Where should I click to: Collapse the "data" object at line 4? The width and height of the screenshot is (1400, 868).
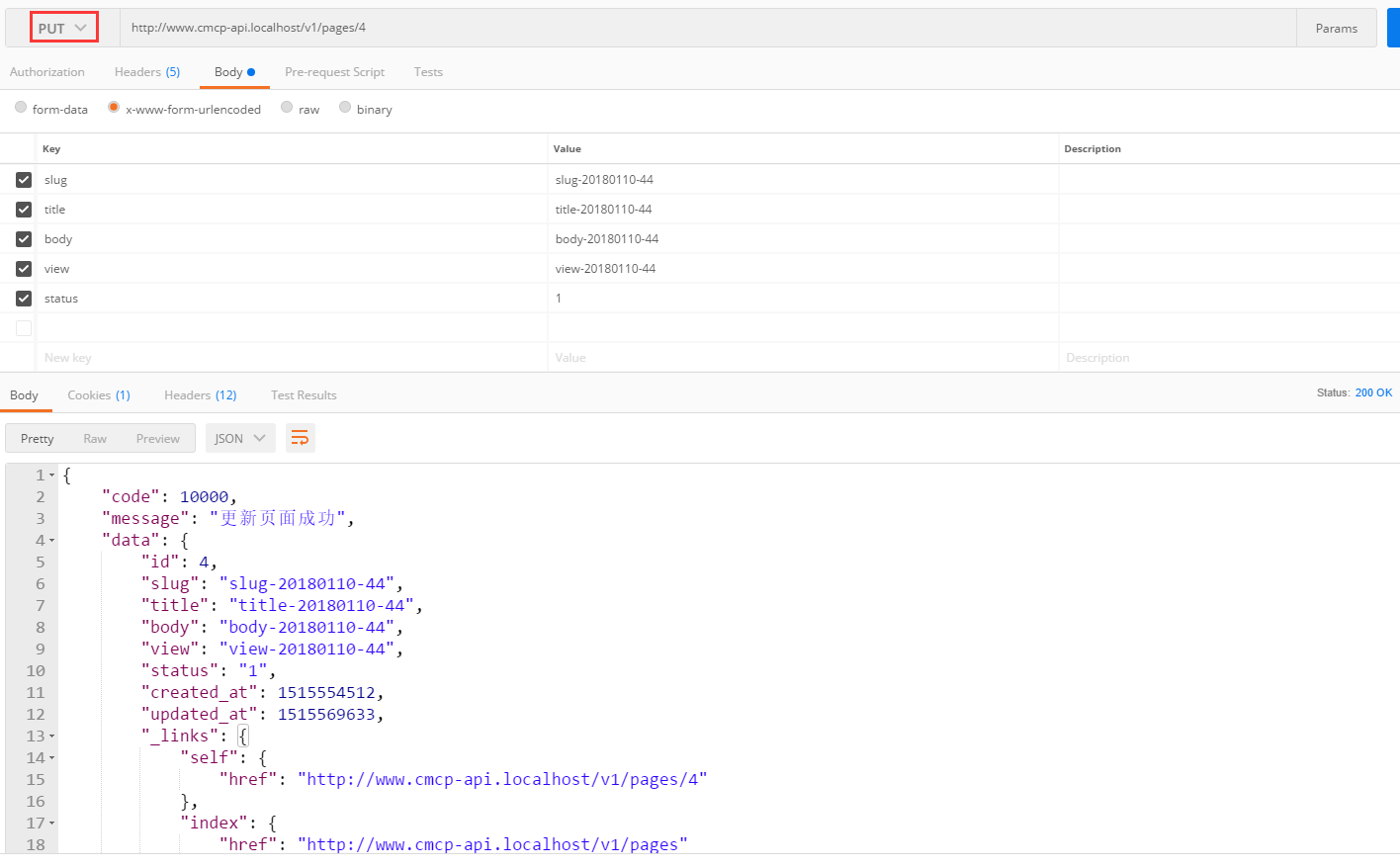point(52,541)
